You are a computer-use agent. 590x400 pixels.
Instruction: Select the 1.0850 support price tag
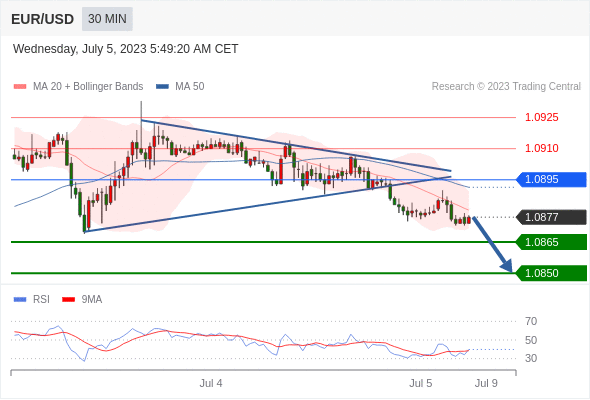point(551,273)
